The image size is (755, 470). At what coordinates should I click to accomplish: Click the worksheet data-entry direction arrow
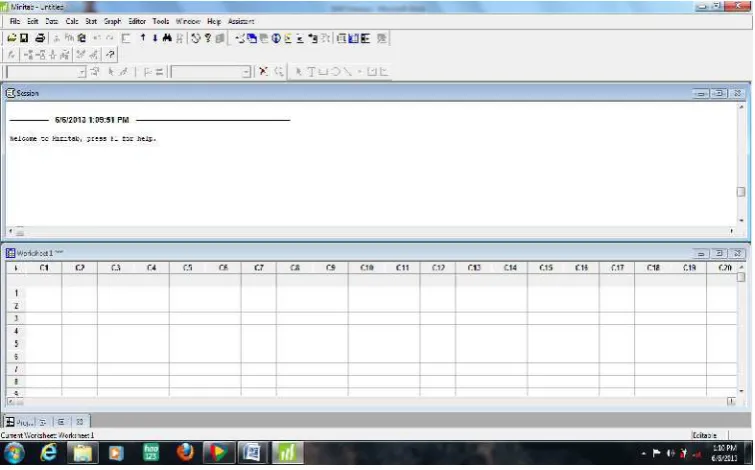(16, 268)
